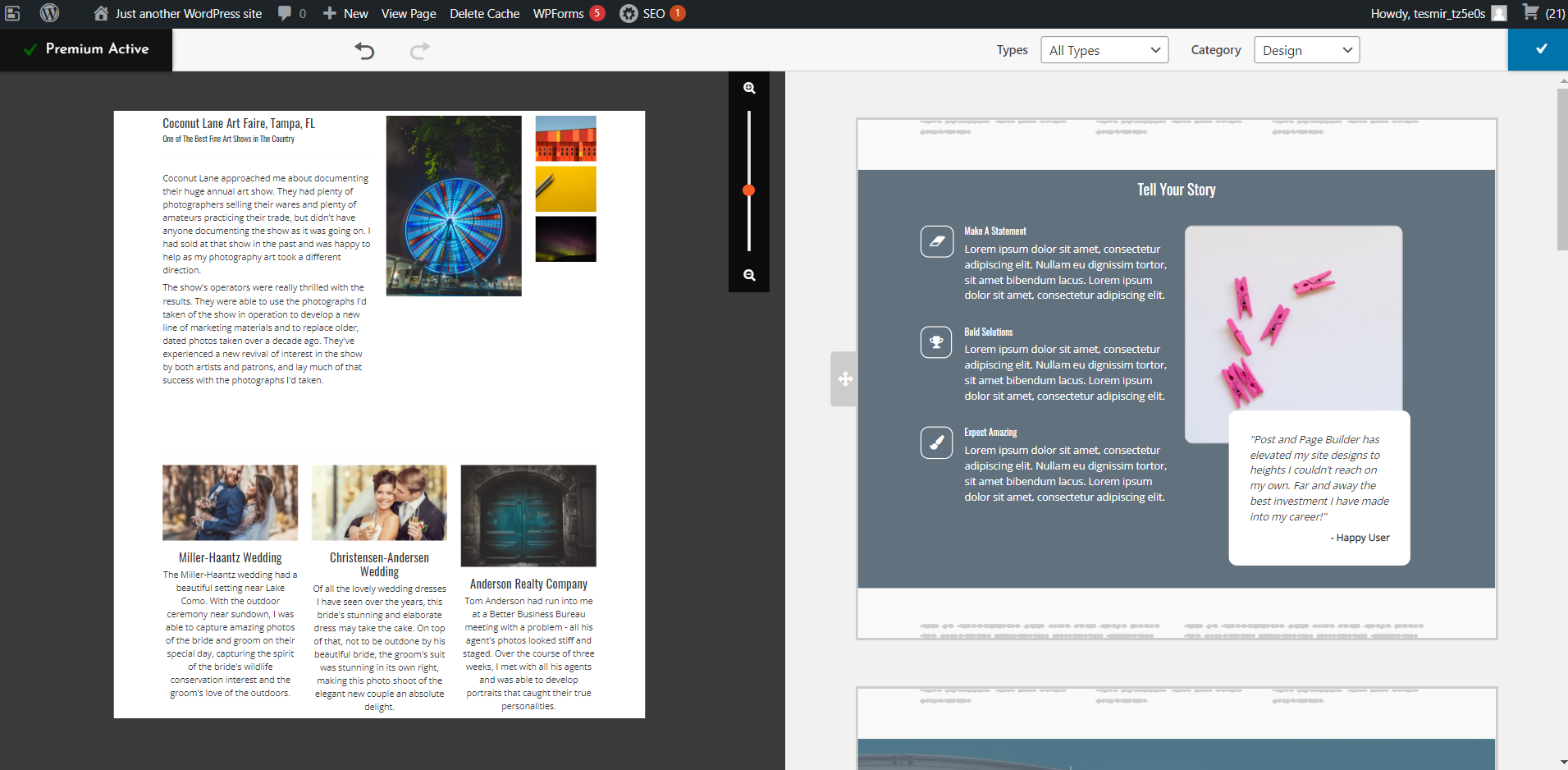Image resolution: width=1568 pixels, height=770 pixels.
Task: Click One of The Best Fine Art Shows subtitle
Action: coord(228,140)
